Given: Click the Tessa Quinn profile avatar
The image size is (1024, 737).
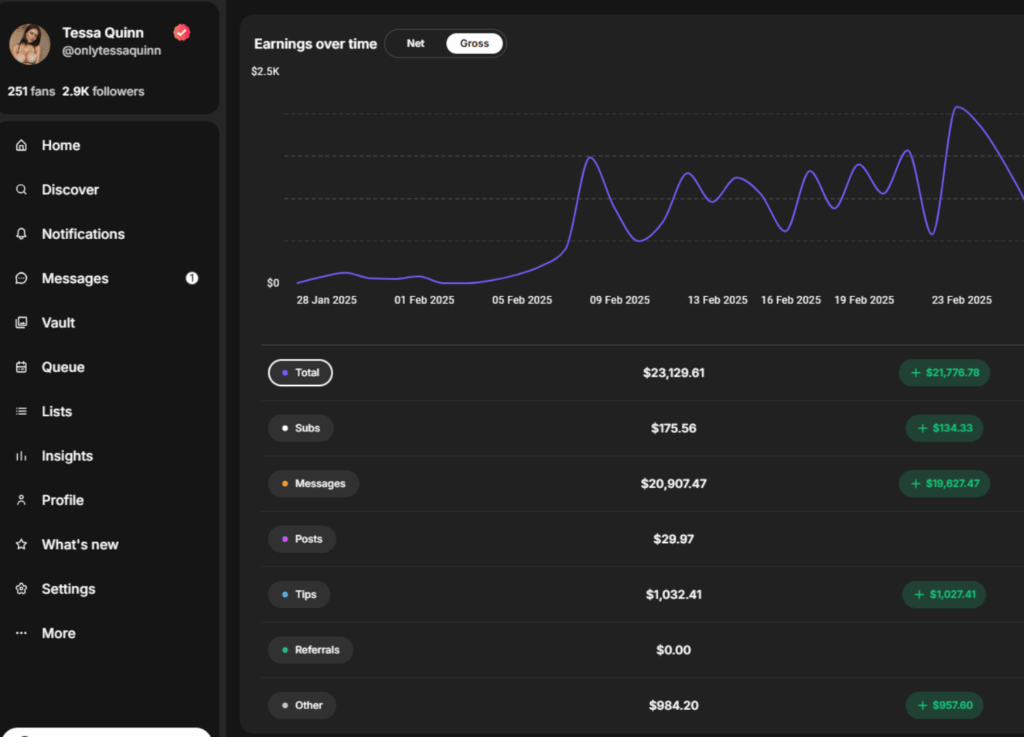Looking at the screenshot, I should pyautogui.click(x=30, y=45).
